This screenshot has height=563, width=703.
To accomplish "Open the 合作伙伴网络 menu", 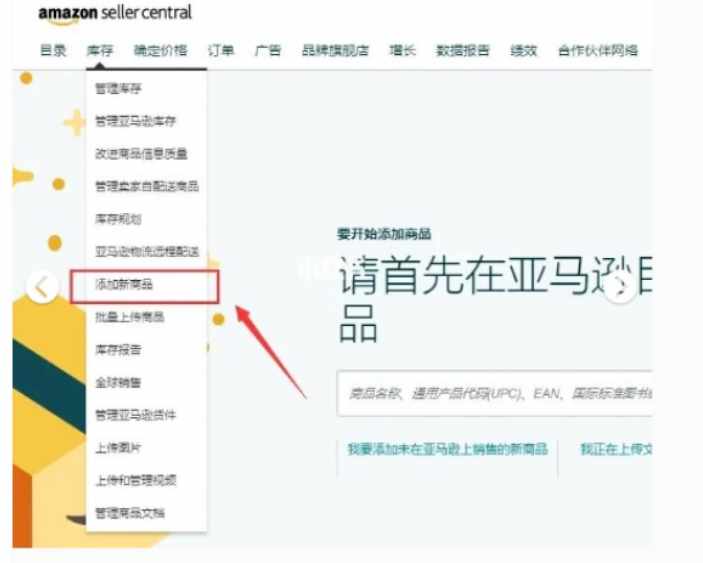I will [598, 50].
